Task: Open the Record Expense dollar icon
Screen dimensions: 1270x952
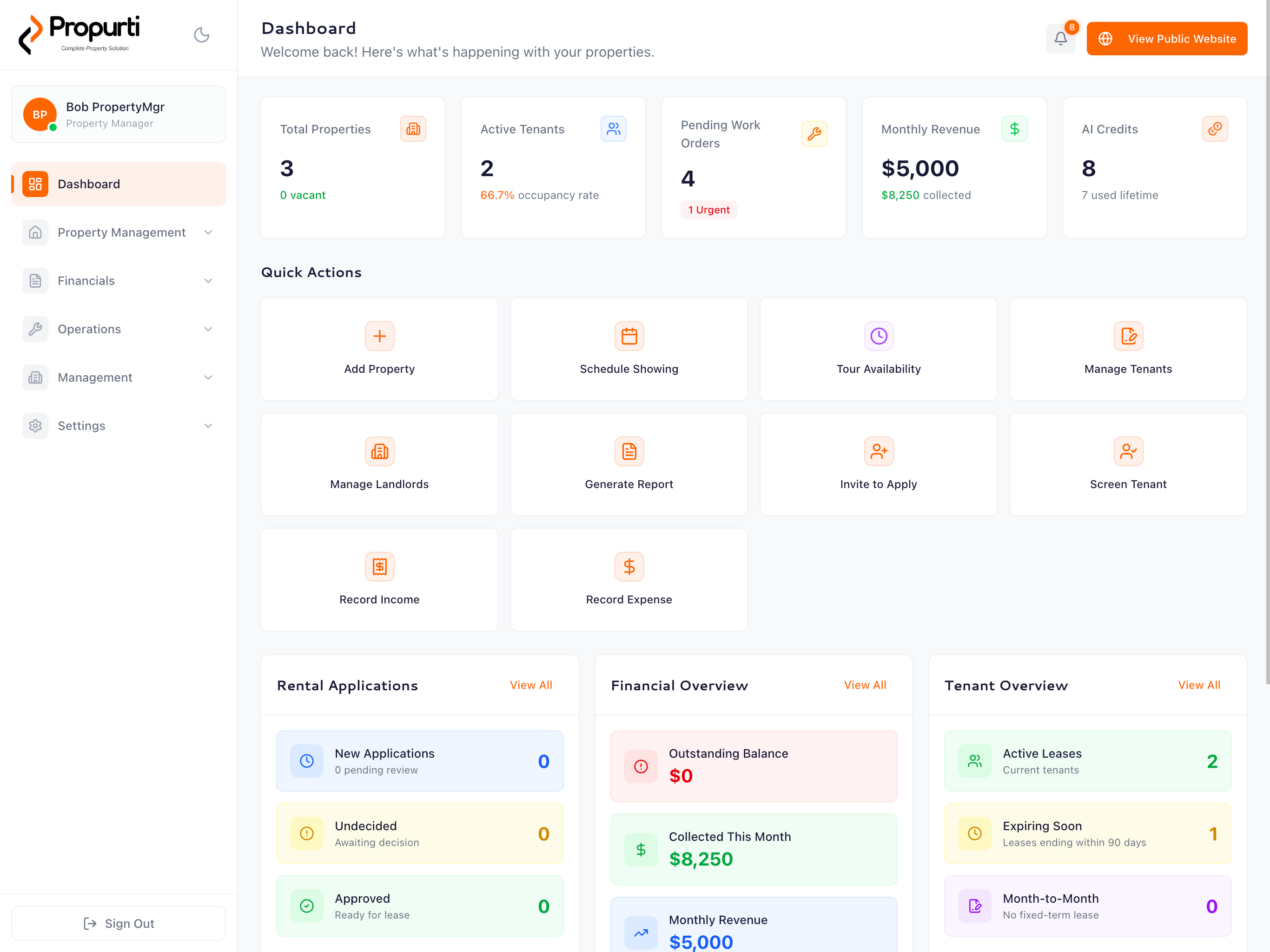Action: point(628,567)
